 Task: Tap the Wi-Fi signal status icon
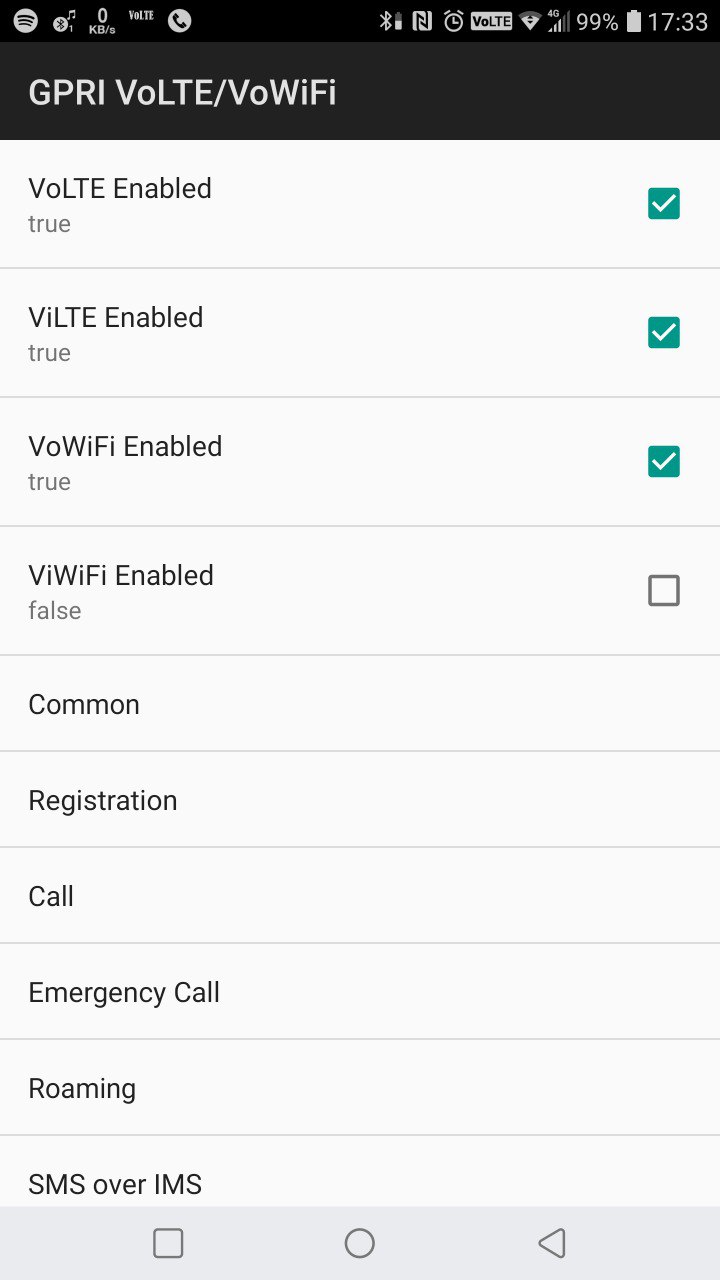pyautogui.click(x=530, y=21)
